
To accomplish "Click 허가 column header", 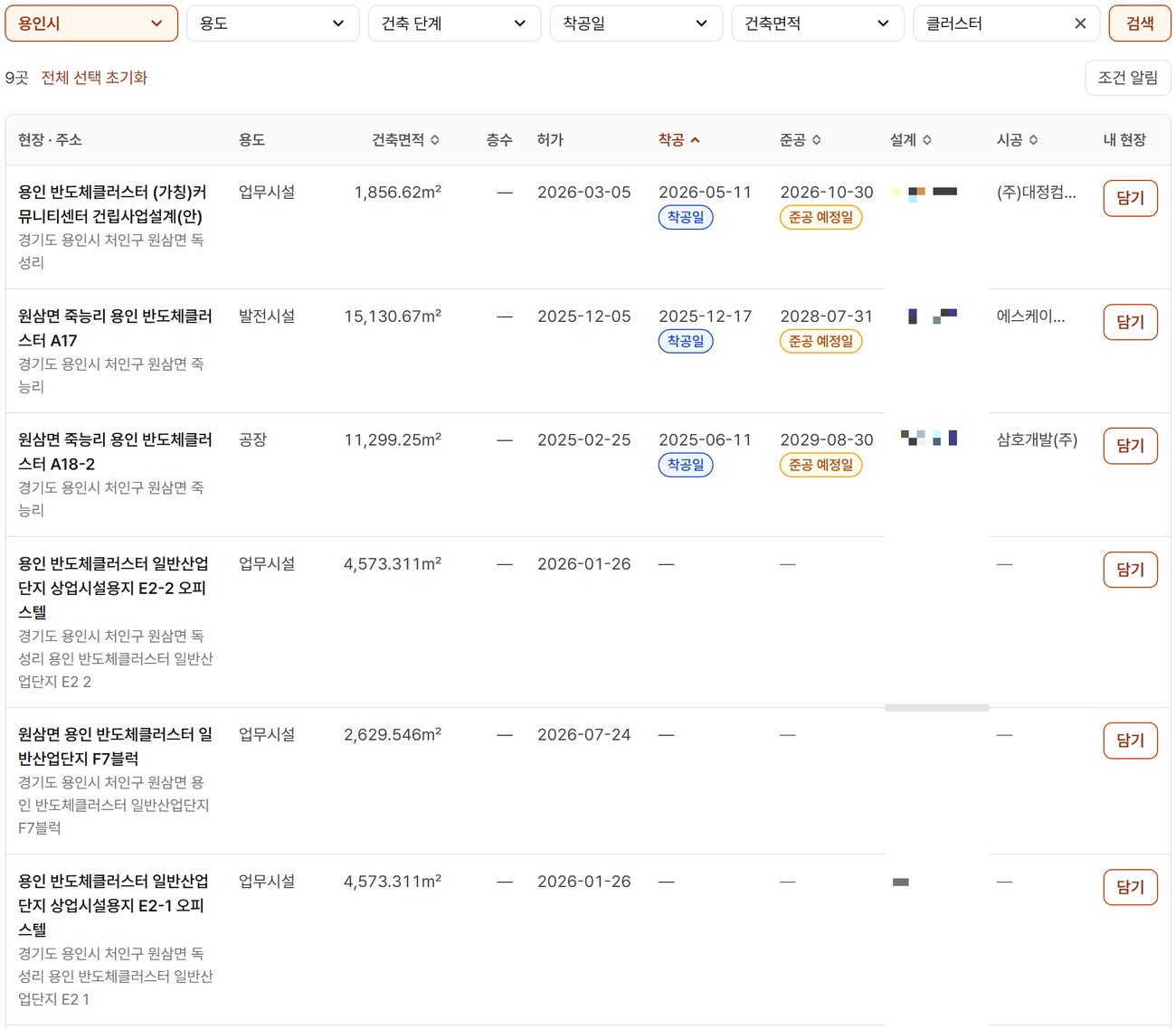I will point(550,140).
